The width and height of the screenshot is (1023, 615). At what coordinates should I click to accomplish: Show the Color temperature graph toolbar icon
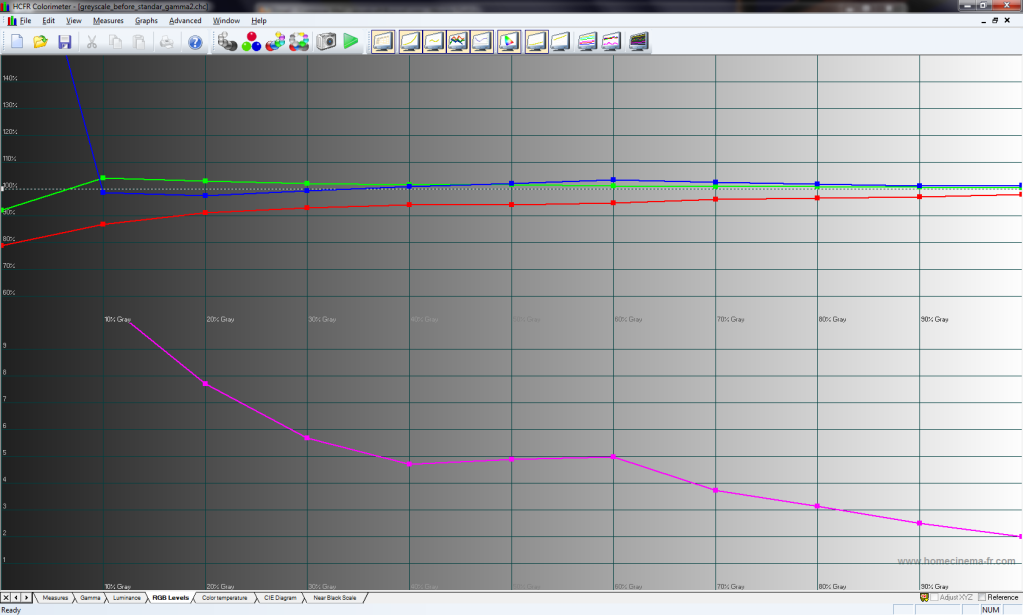[481, 42]
